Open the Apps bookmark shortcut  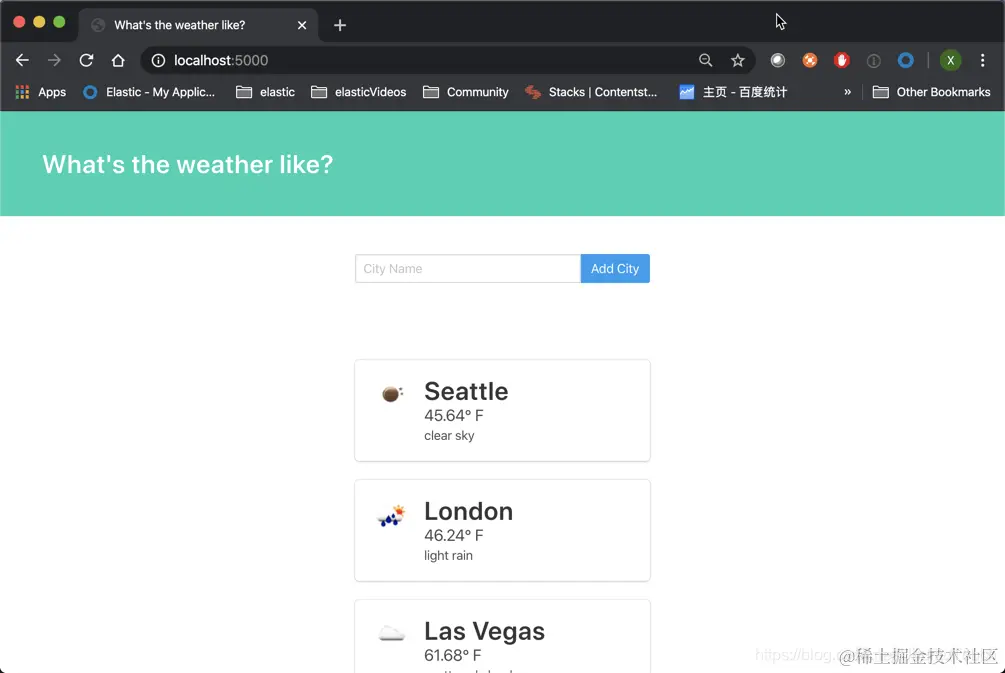40,92
